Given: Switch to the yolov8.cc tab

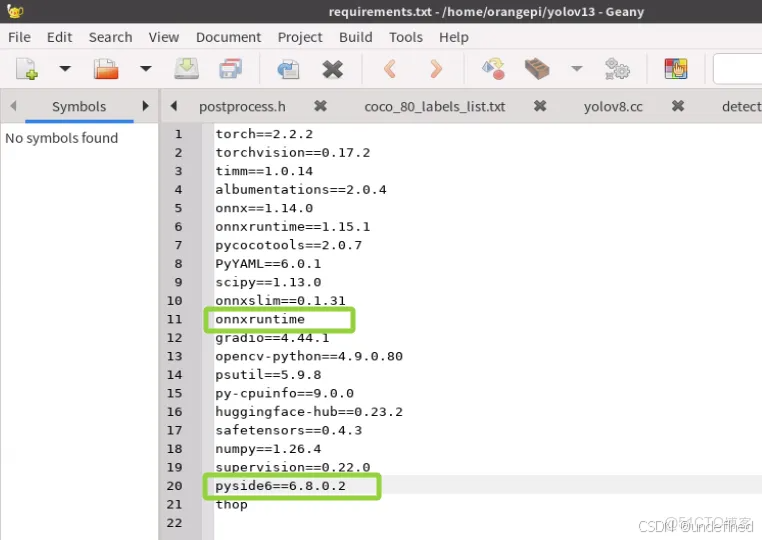Looking at the screenshot, I should [613, 106].
